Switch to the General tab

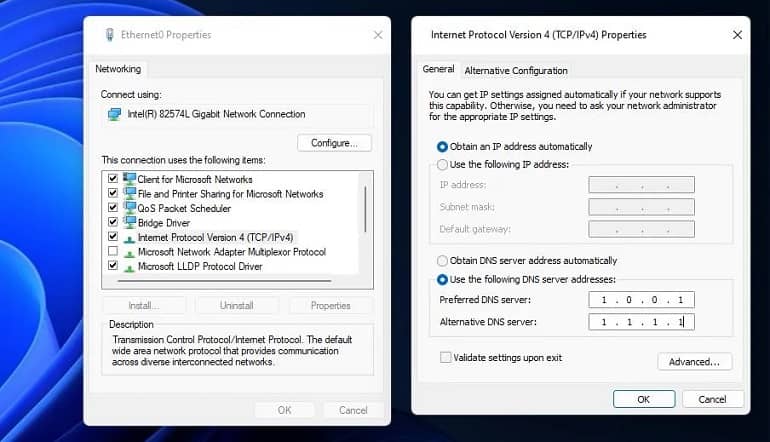point(439,69)
